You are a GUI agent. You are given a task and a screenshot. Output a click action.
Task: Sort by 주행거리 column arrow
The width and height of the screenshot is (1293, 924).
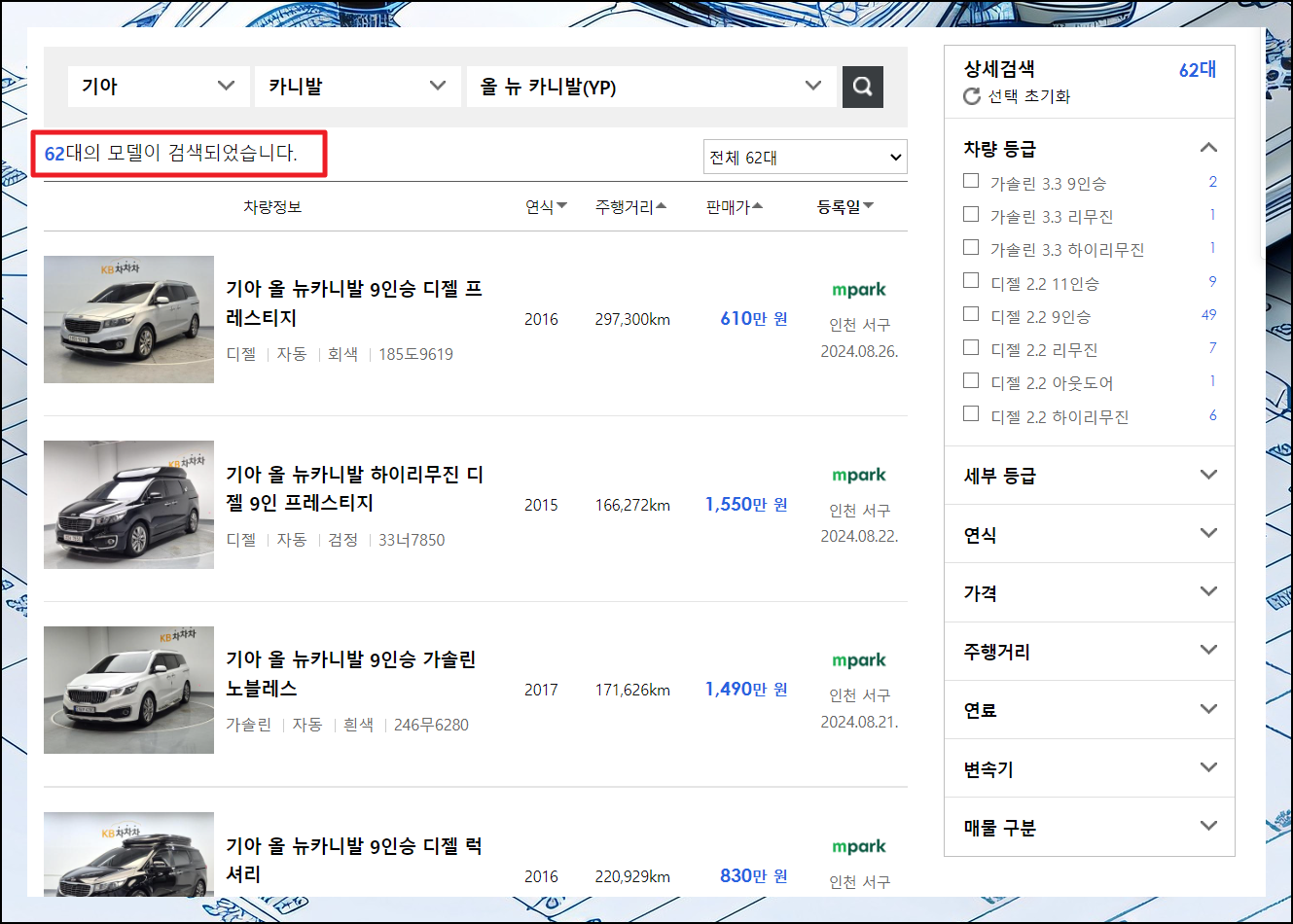coord(662,206)
